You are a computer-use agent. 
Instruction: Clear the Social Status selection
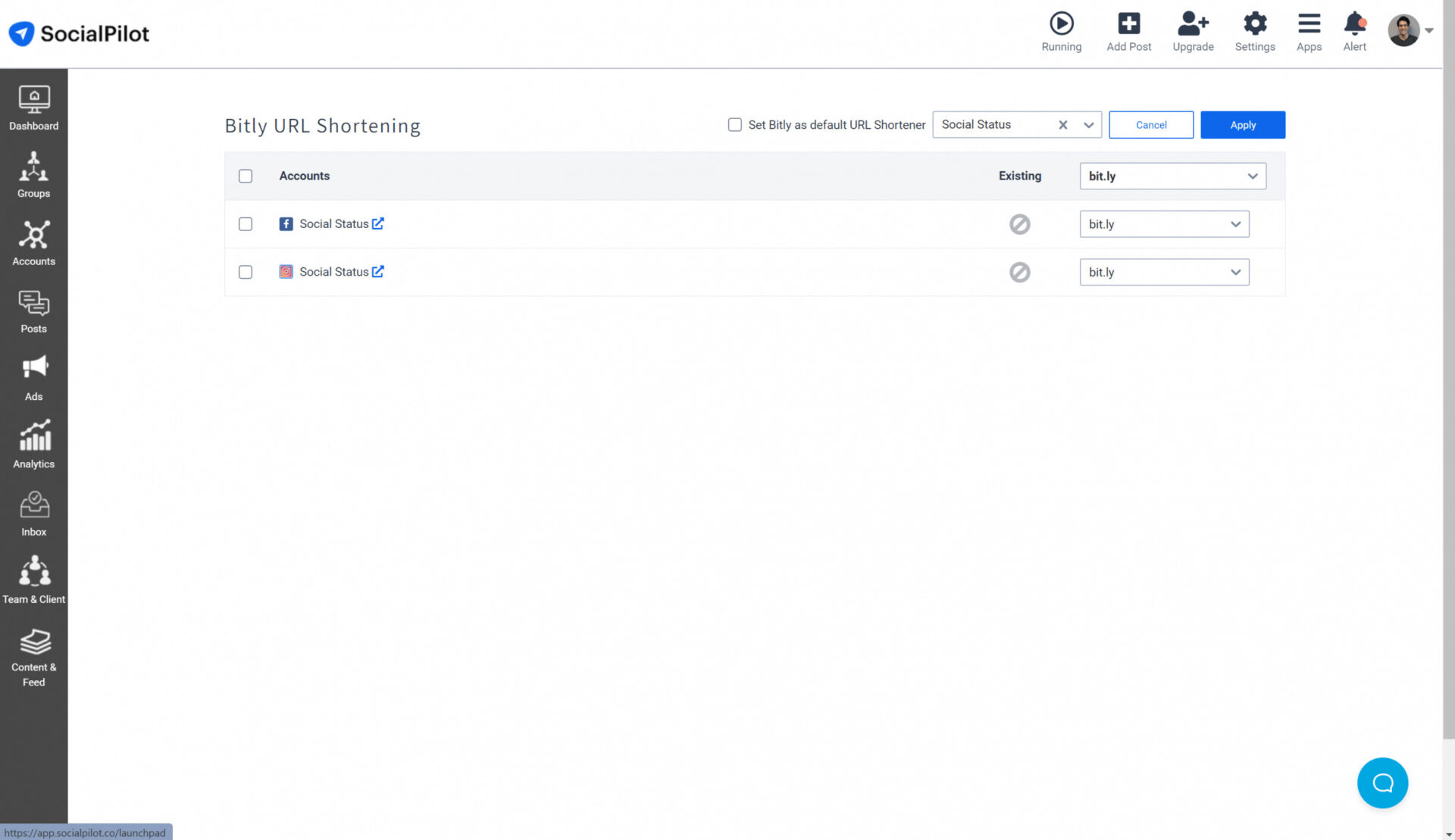click(x=1063, y=125)
